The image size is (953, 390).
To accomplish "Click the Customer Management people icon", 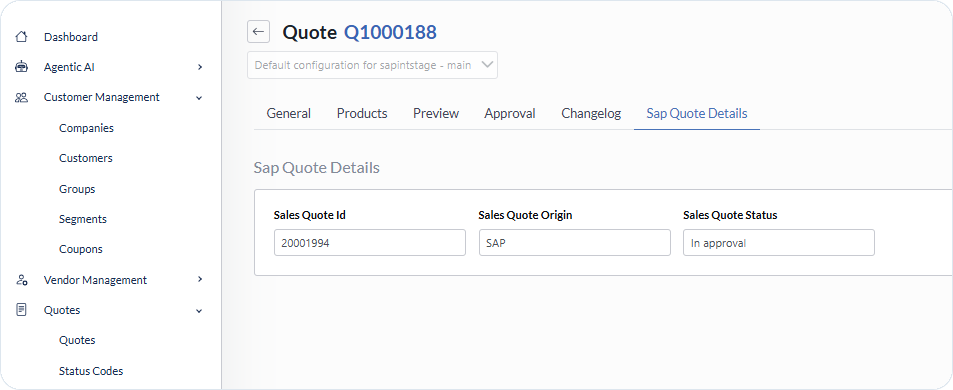I will pos(21,97).
